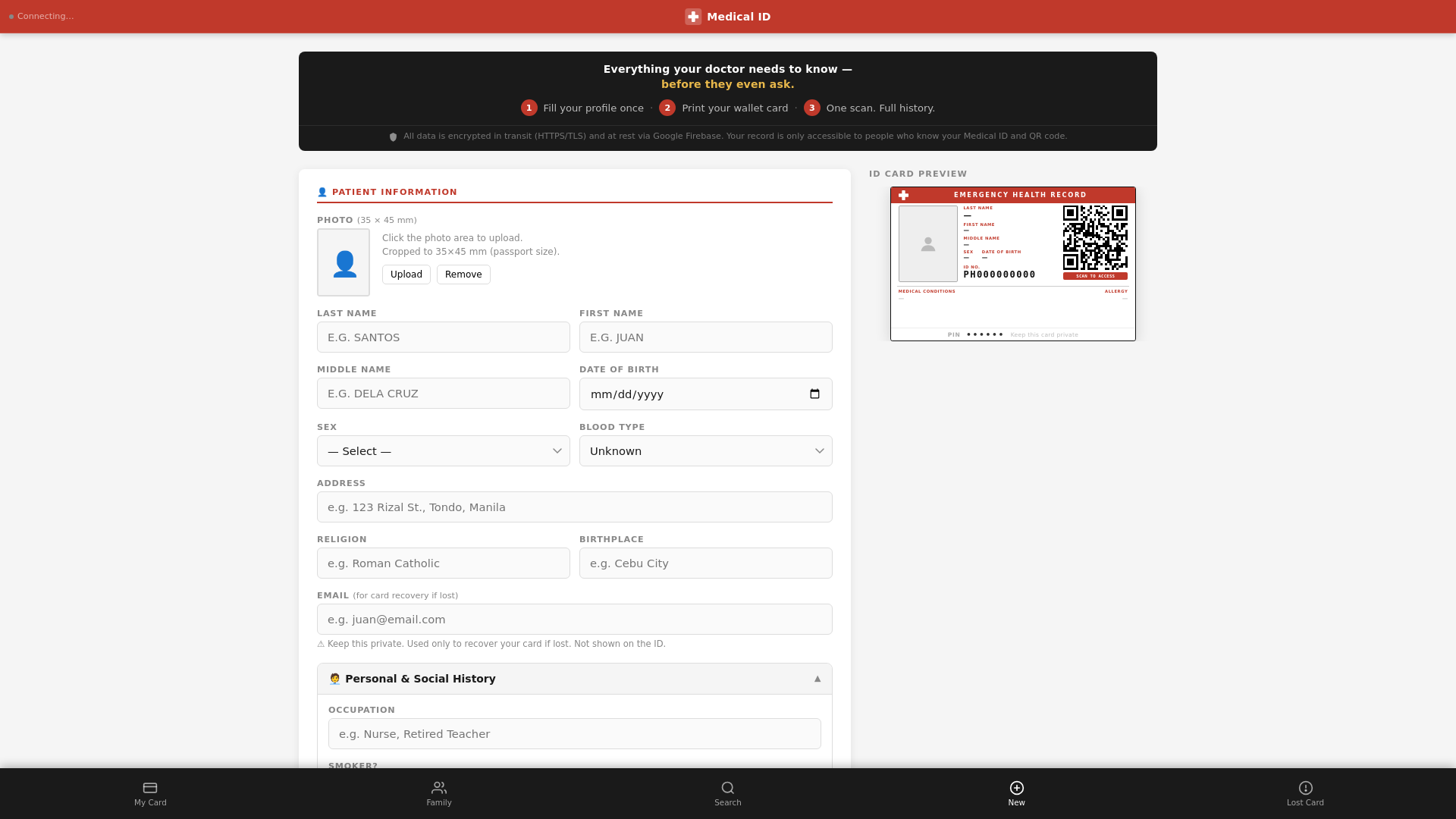
Task: Click the QR code on the ID card preview
Action: point(1095,237)
